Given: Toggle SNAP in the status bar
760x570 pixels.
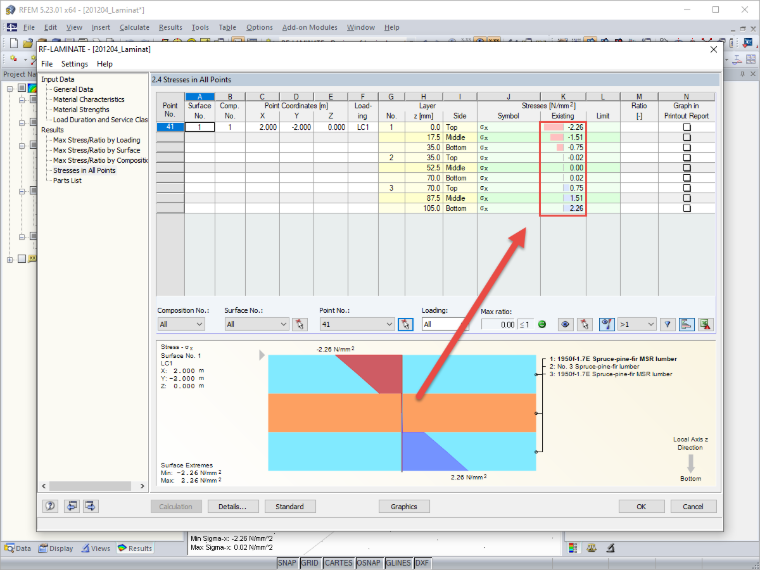Looking at the screenshot, I should point(287,563).
